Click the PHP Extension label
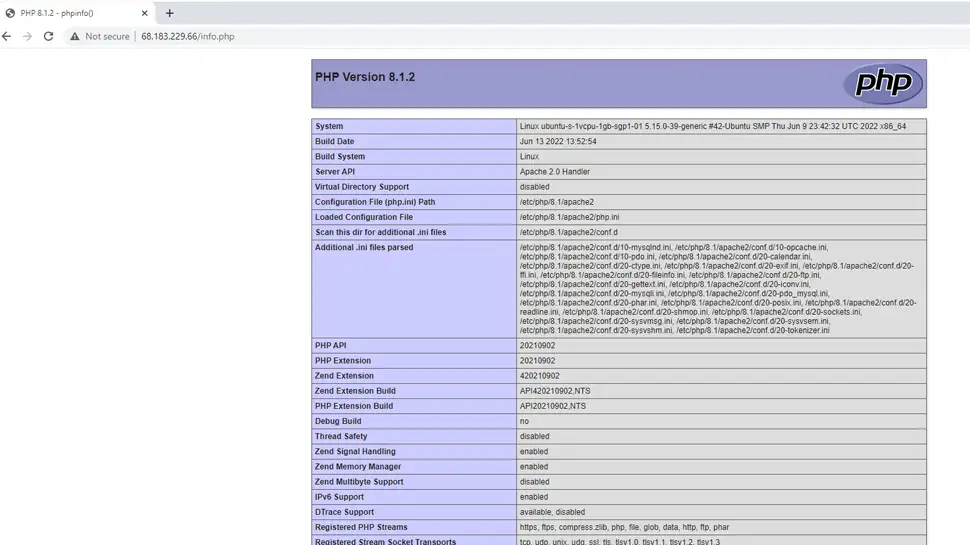The image size is (970, 545). coord(343,361)
